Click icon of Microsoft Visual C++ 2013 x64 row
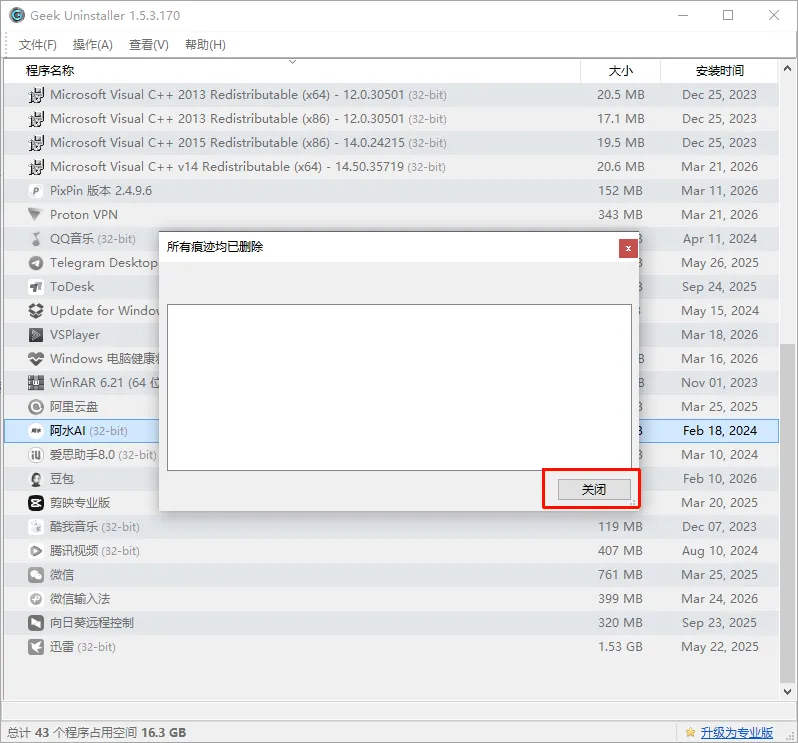The width and height of the screenshot is (798, 743). [36, 95]
